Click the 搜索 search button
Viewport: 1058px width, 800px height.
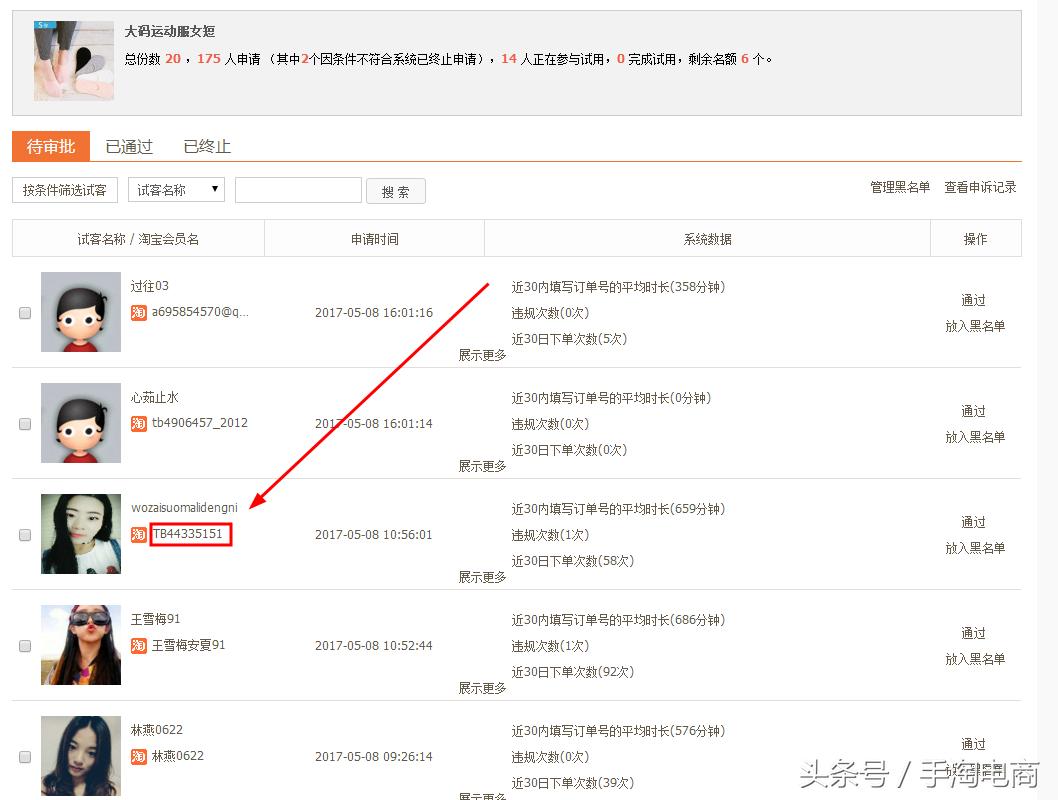click(396, 190)
